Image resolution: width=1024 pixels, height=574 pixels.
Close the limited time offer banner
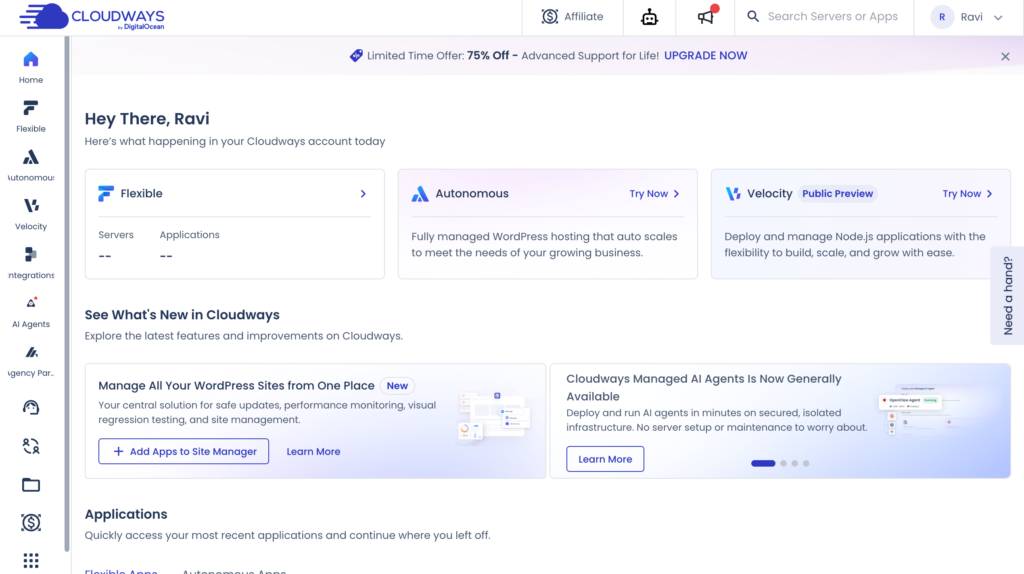(x=1005, y=57)
